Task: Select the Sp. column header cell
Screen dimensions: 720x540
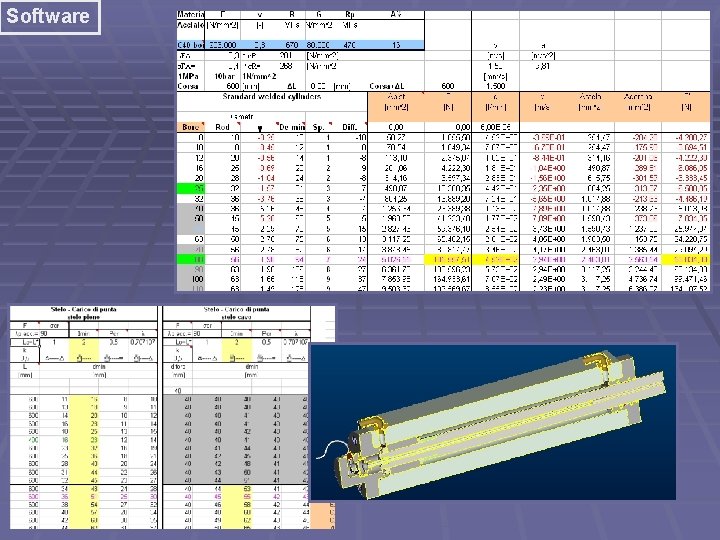Action: click(319, 127)
